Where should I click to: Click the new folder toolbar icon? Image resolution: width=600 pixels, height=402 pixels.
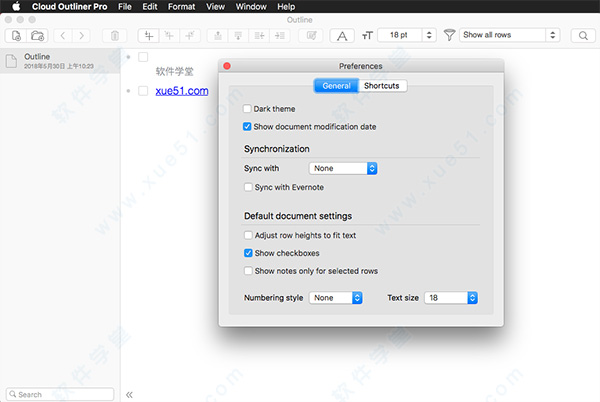pyautogui.click(x=38, y=36)
